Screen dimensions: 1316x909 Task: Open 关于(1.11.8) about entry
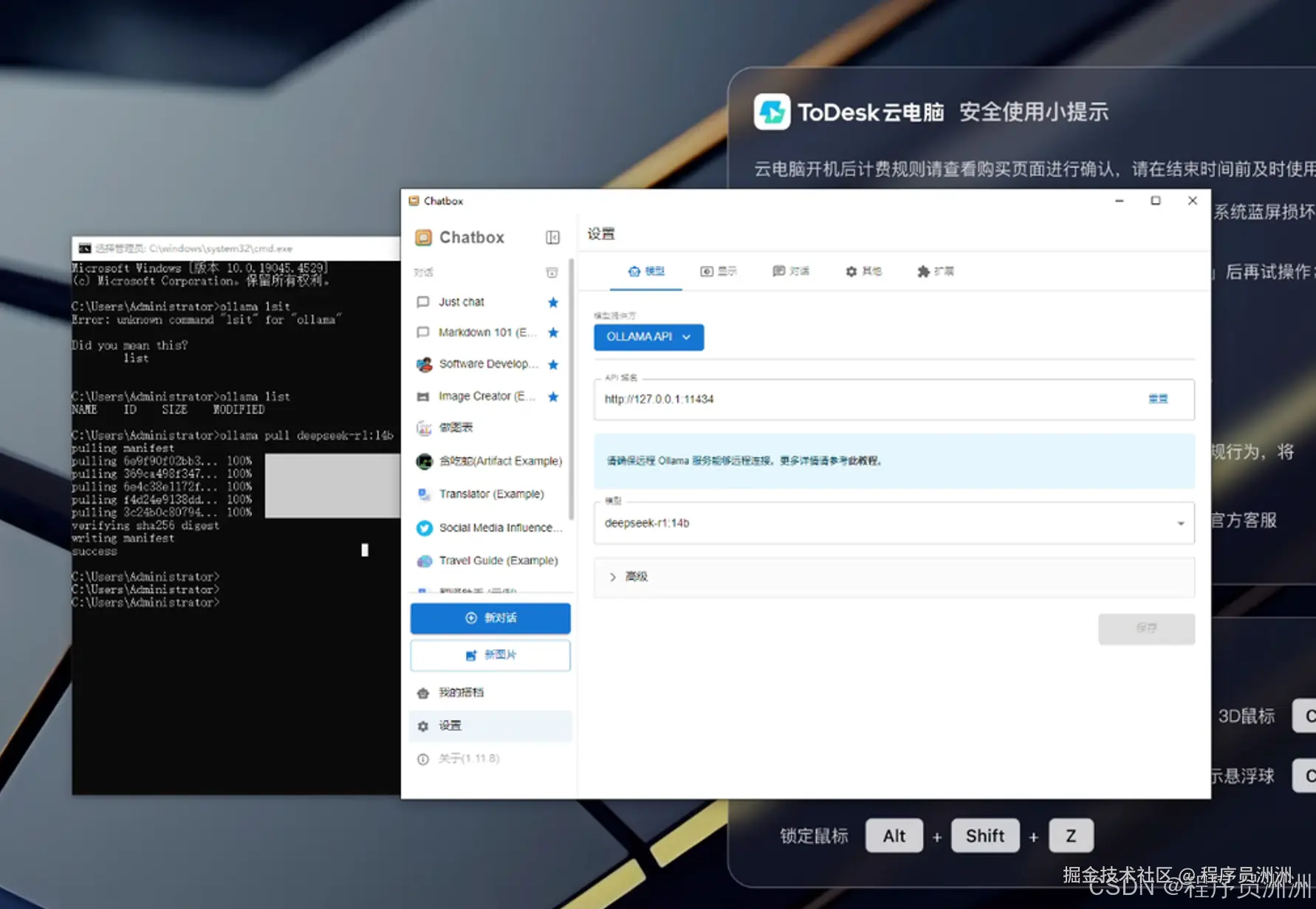click(489, 758)
